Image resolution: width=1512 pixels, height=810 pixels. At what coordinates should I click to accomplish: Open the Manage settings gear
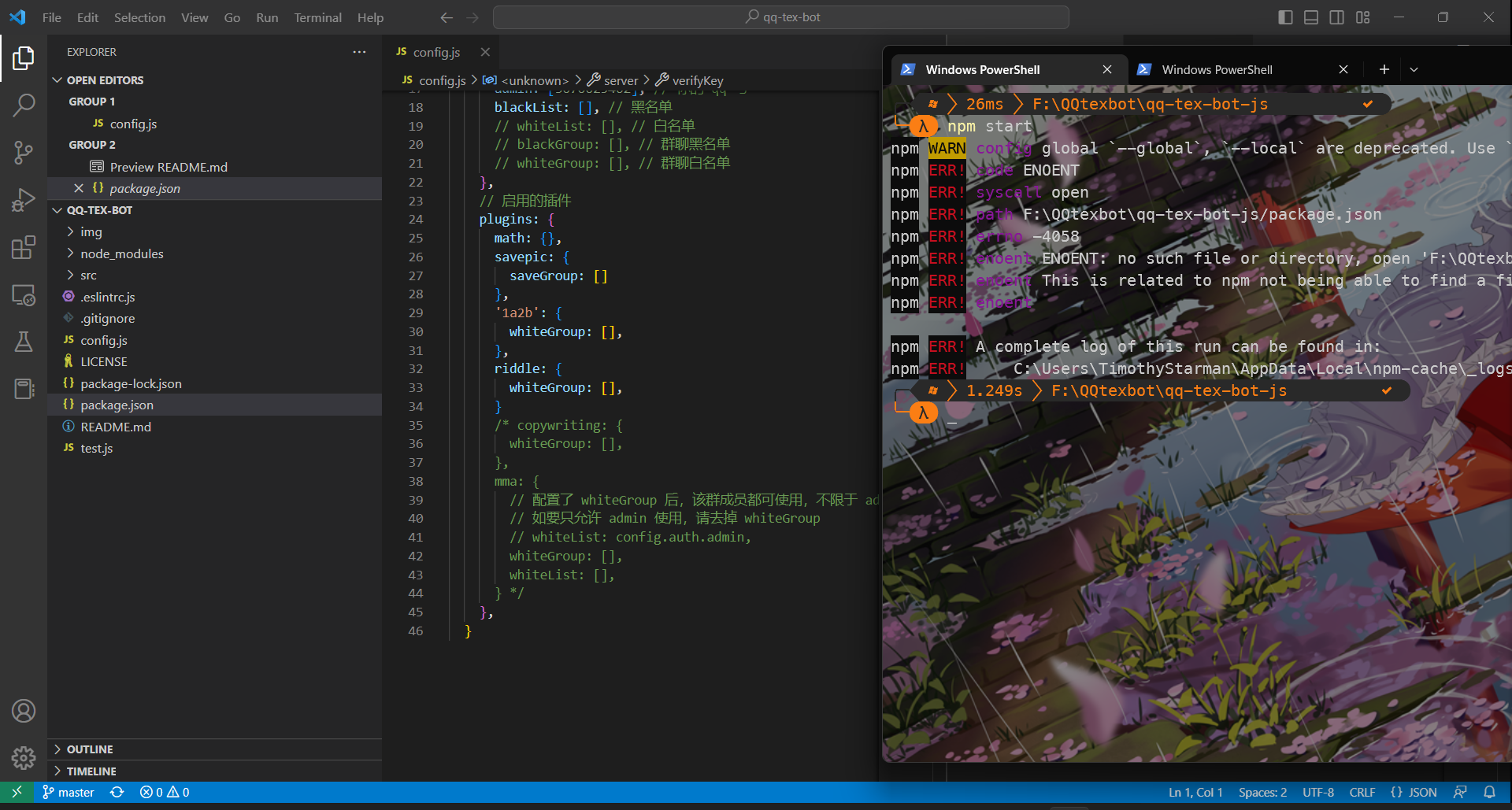[x=24, y=757]
